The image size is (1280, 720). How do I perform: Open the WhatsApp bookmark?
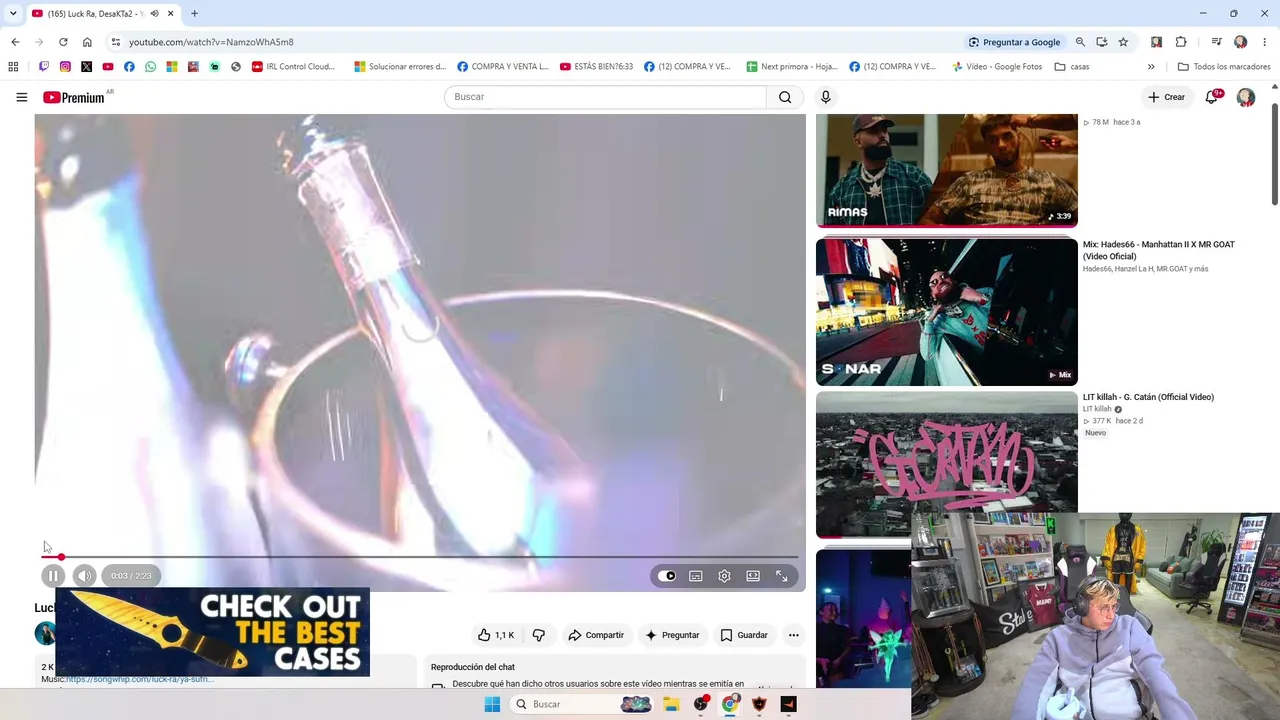click(150, 67)
